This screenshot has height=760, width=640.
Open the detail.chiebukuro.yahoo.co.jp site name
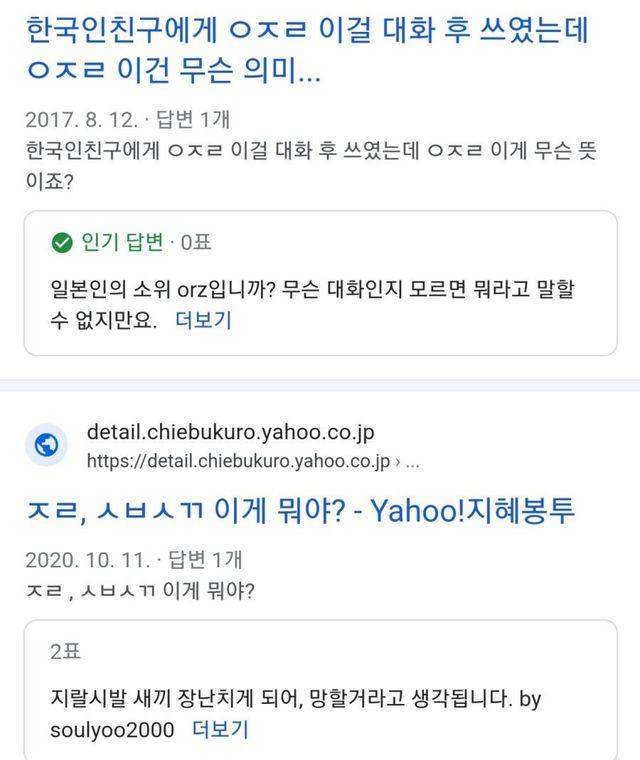tap(231, 433)
